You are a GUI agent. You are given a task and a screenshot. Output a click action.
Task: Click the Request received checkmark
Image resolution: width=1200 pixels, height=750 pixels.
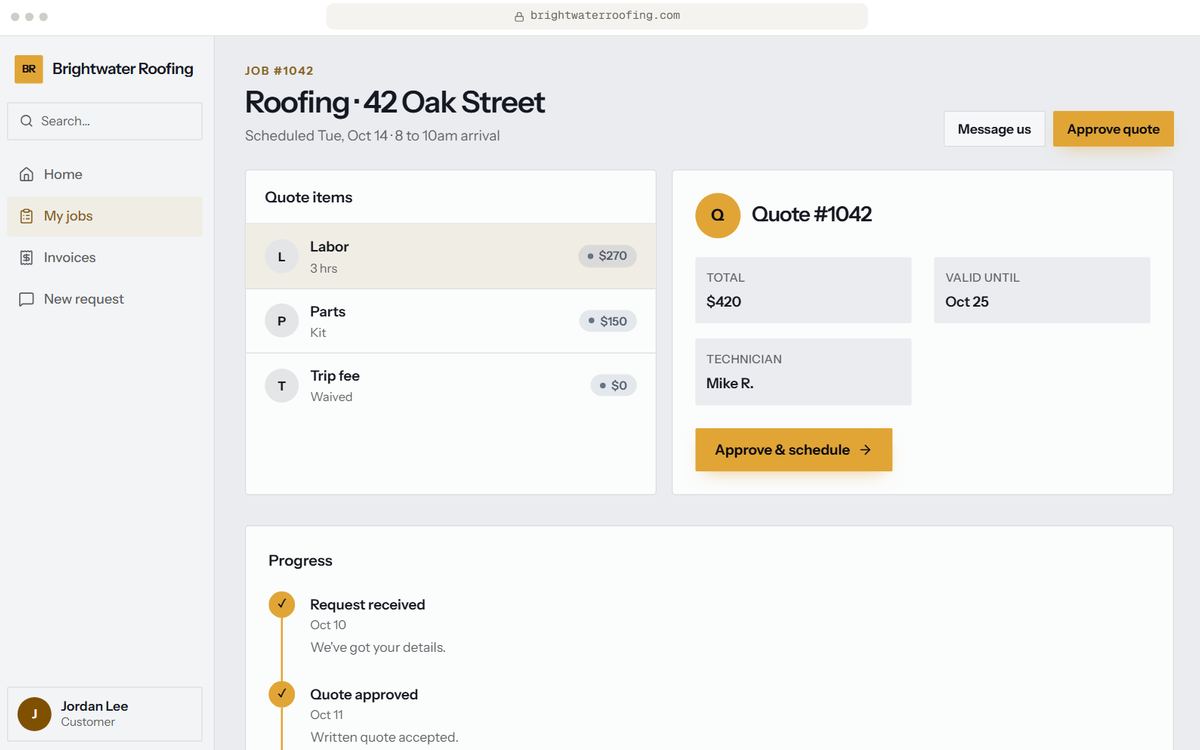point(282,604)
